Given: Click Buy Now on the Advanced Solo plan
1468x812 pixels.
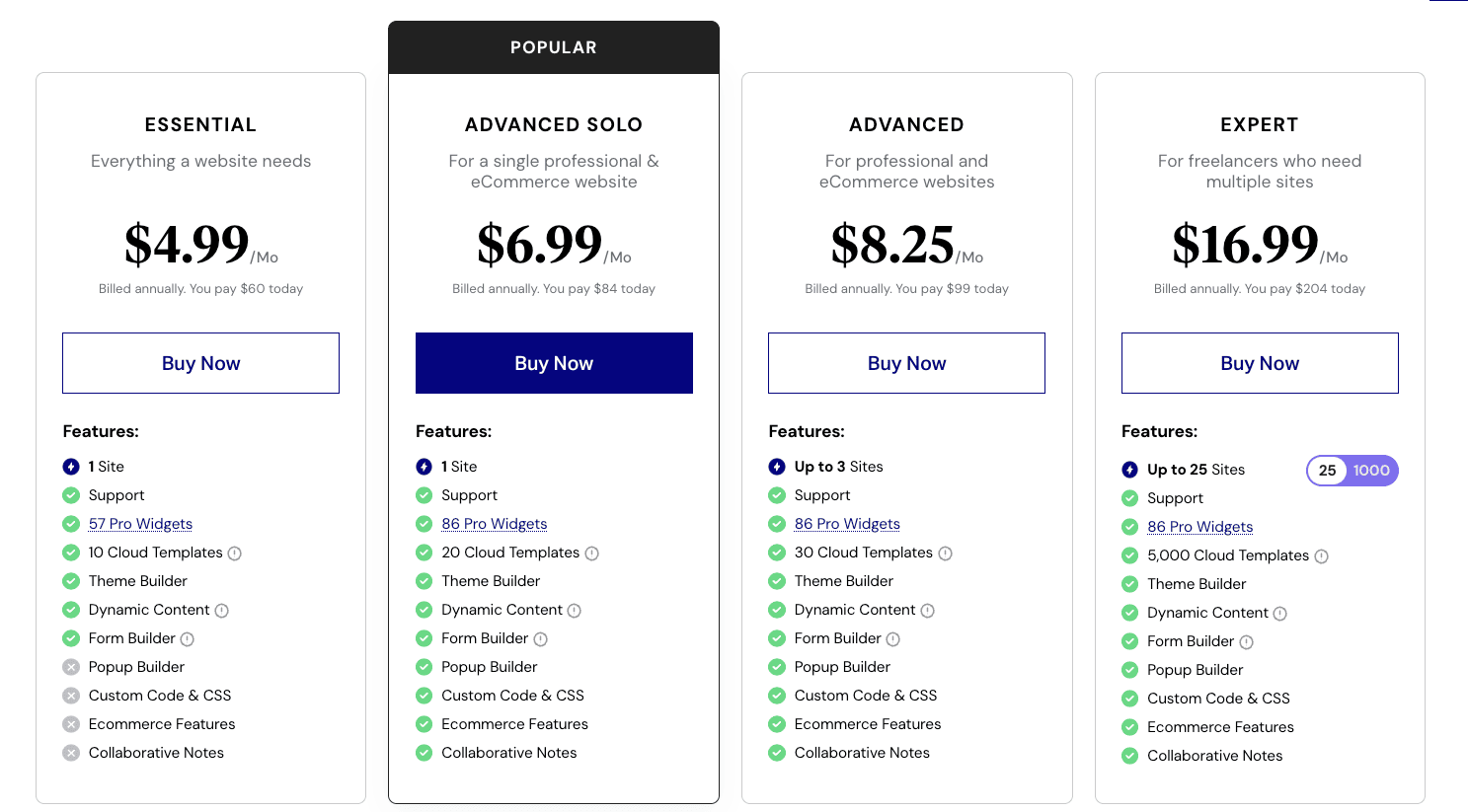Looking at the screenshot, I should [554, 362].
